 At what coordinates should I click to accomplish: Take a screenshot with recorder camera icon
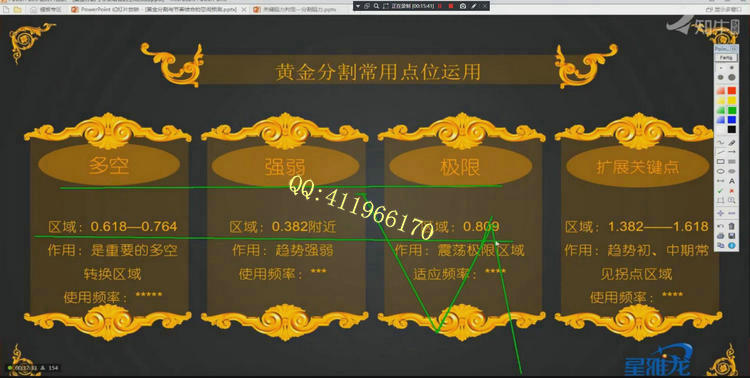[463, 6]
